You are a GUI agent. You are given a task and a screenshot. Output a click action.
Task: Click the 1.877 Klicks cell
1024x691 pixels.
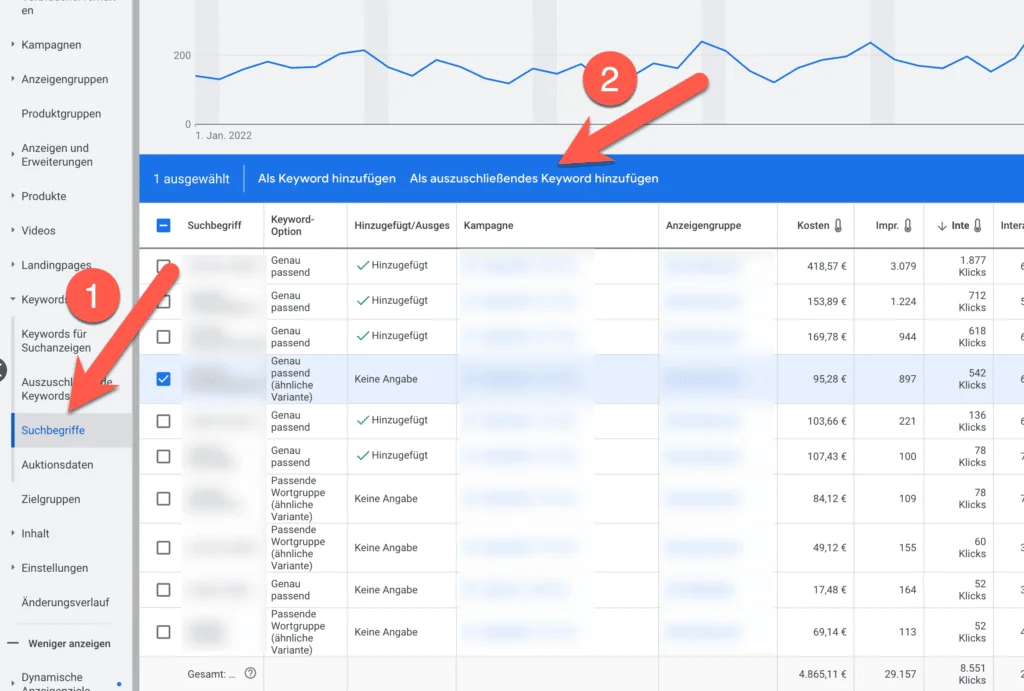coord(972,266)
